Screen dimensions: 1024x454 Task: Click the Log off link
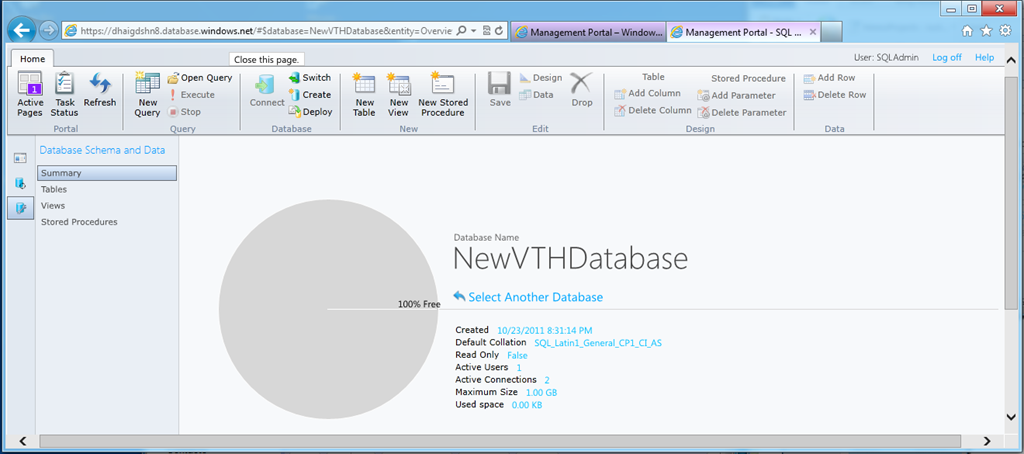[x=947, y=57]
